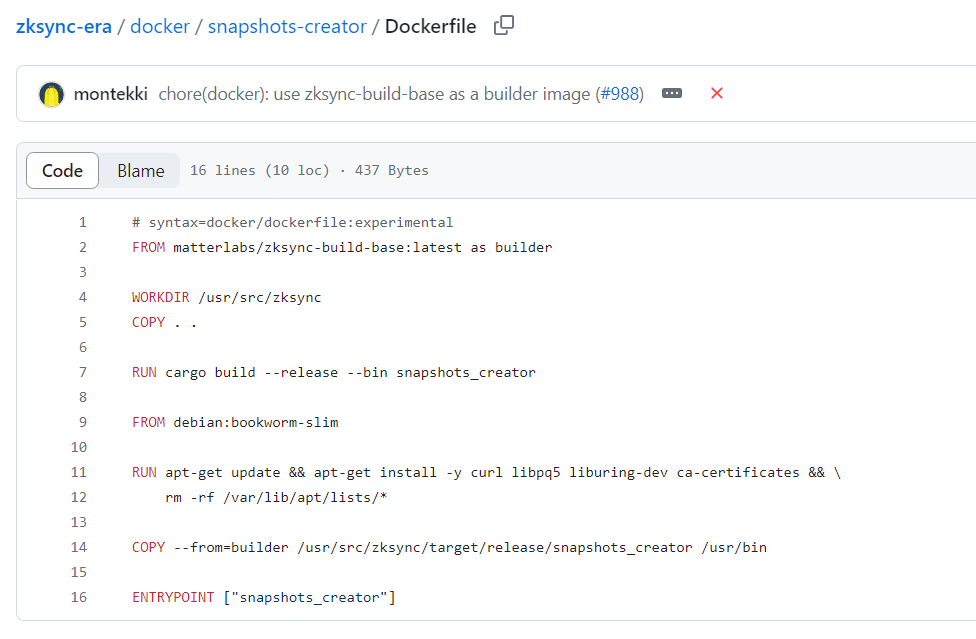This screenshot has width=976, height=639.
Task: Select line number 1 in the gutter
Action: [x=82, y=222]
